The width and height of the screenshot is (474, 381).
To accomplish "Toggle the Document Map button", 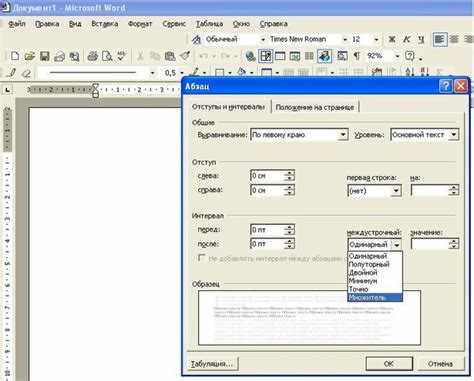I will point(342,56).
